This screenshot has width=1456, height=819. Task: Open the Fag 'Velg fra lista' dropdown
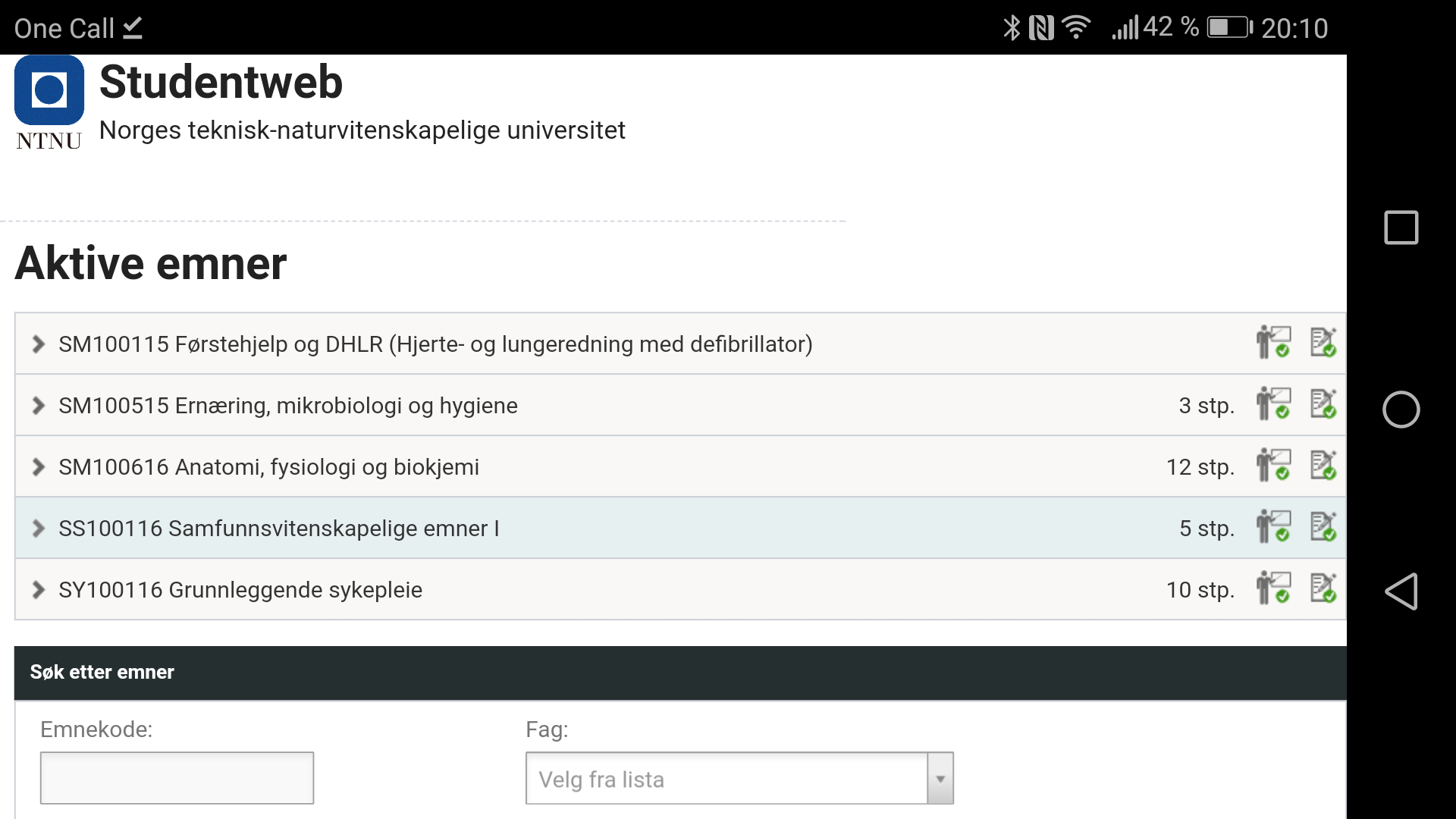point(739,778)
